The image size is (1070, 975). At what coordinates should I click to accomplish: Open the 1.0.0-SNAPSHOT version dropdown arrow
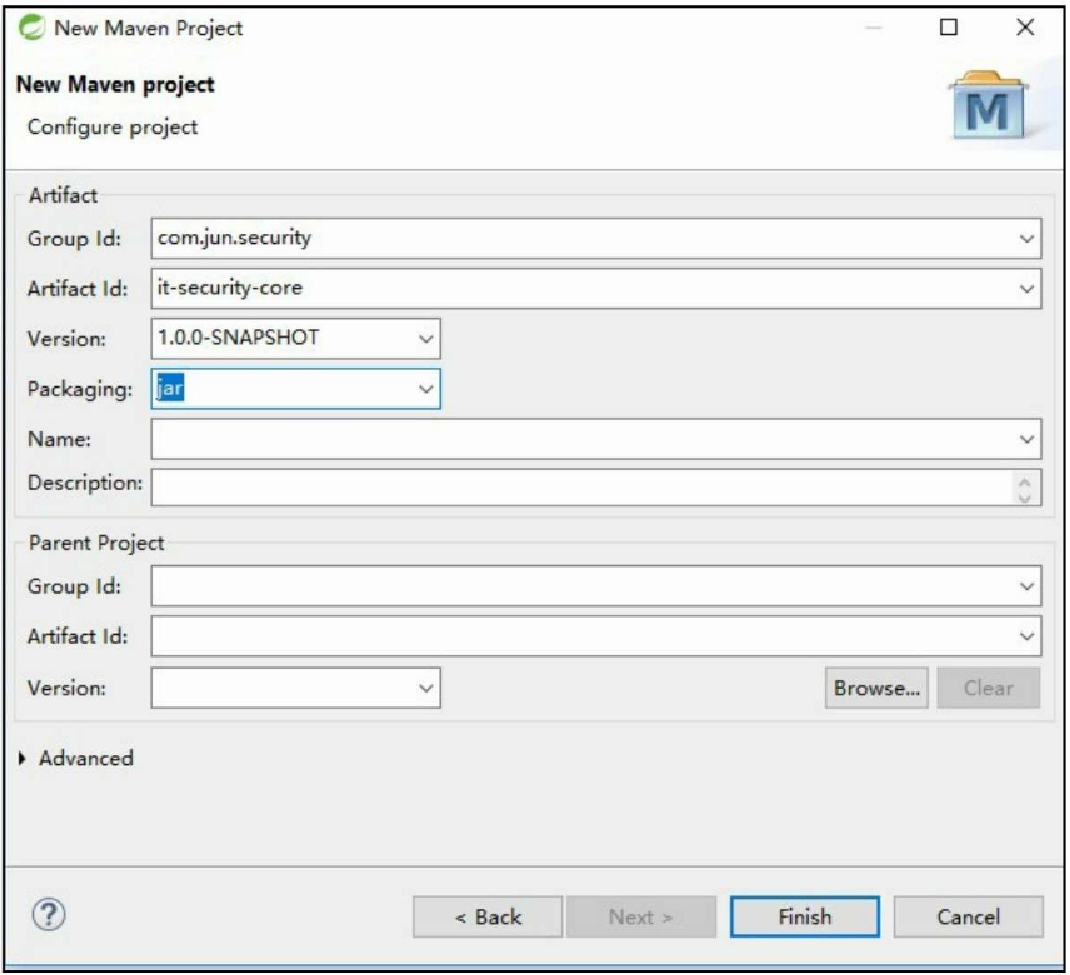click(425, 338)
